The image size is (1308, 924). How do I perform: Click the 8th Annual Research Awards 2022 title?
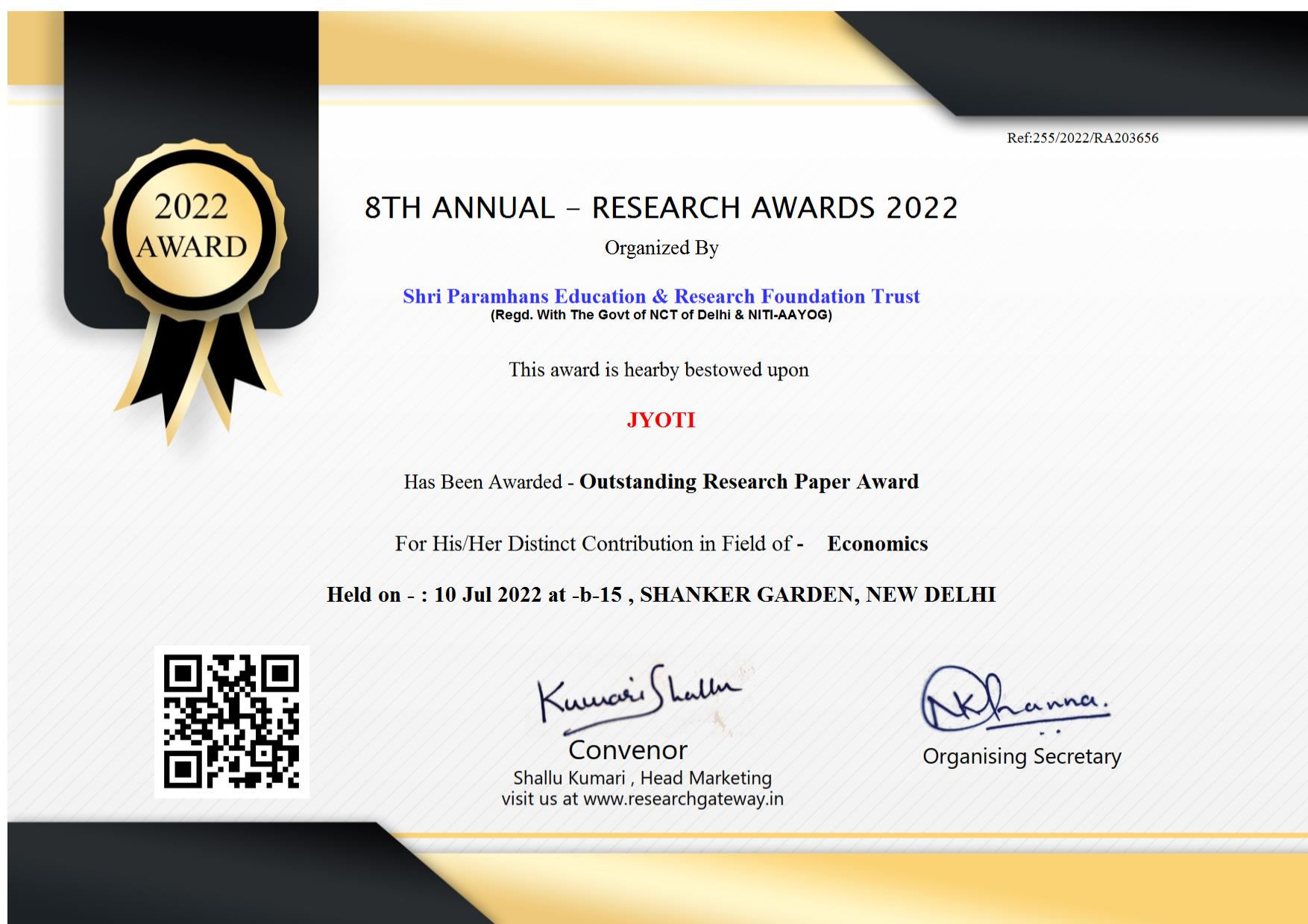(661, 207)
